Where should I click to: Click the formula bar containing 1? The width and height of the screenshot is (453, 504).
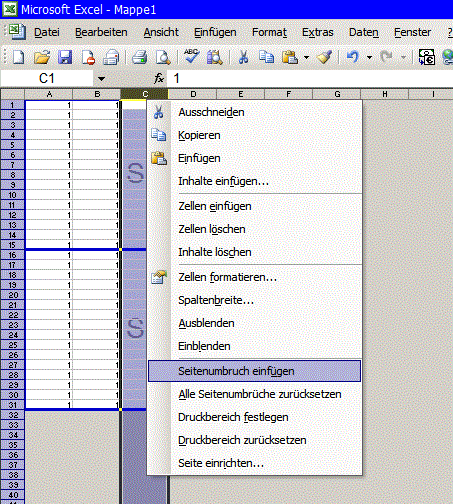[310, 79]
